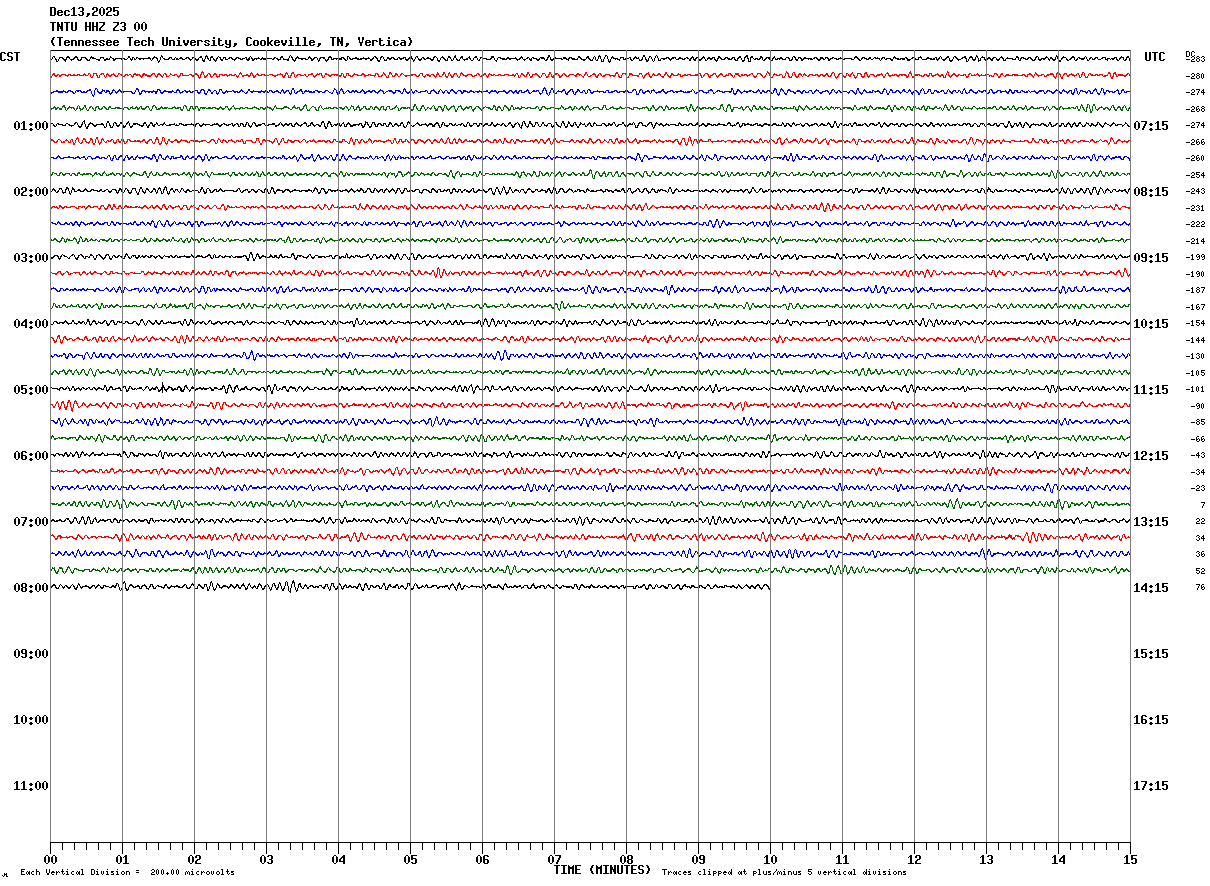
Task: Click the 02:00 CST hour label
Action: tap(31, 192)
